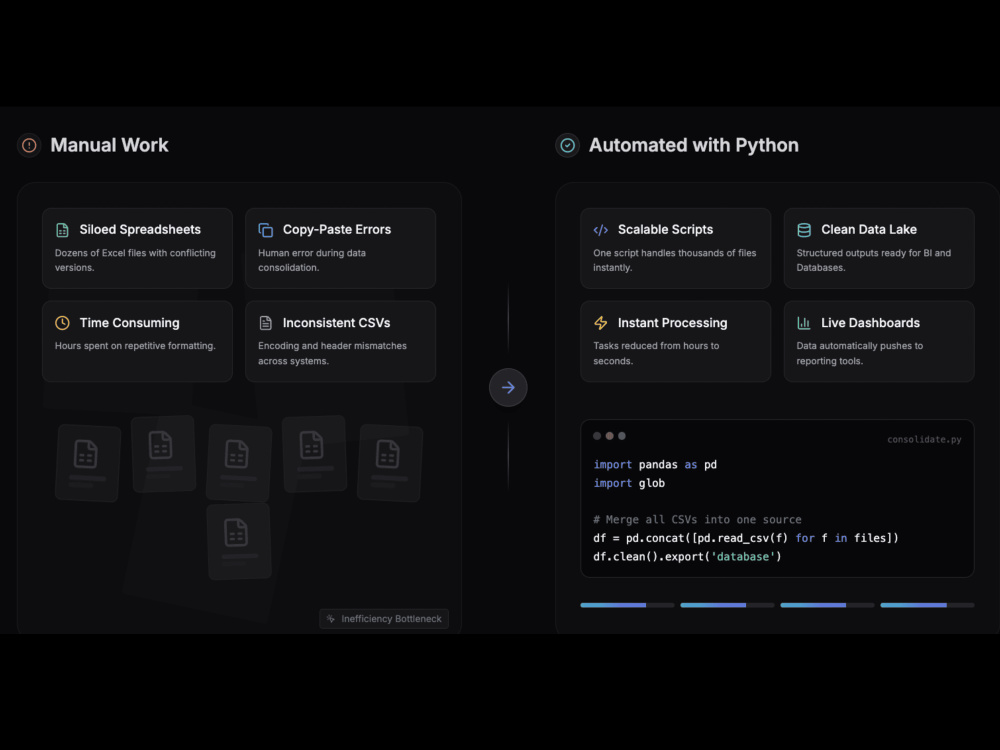The image size is (1000, 750).
Task: Select the Siloed Spreadsheets heading
Action: click(140, 230)
